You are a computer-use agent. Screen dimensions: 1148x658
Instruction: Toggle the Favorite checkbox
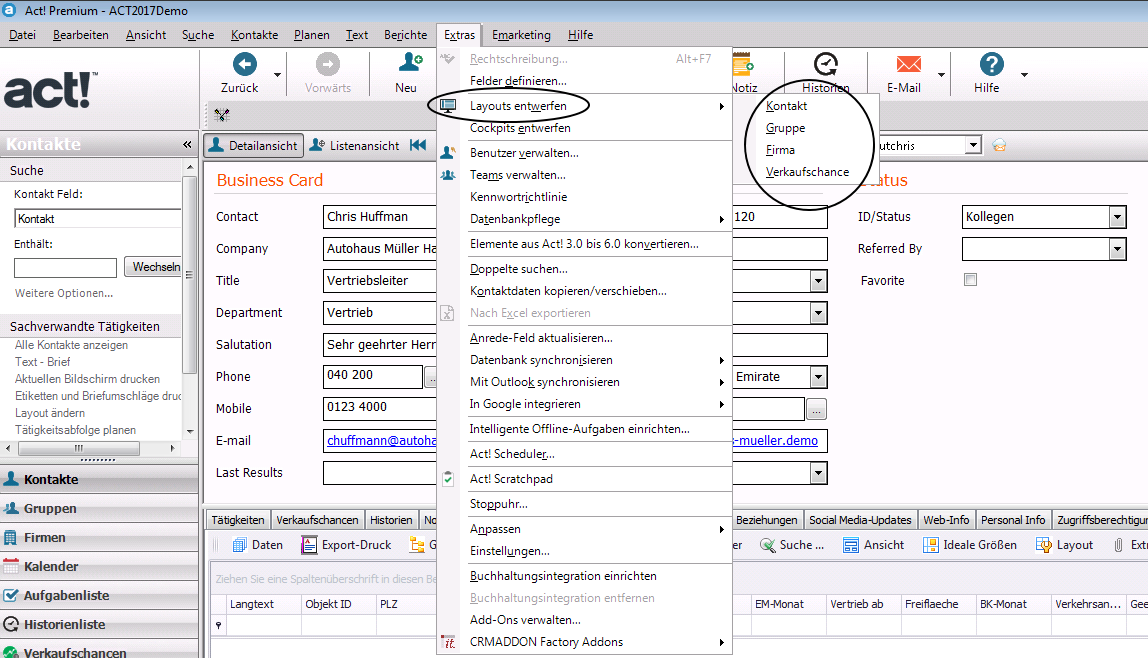coord(971,280)
